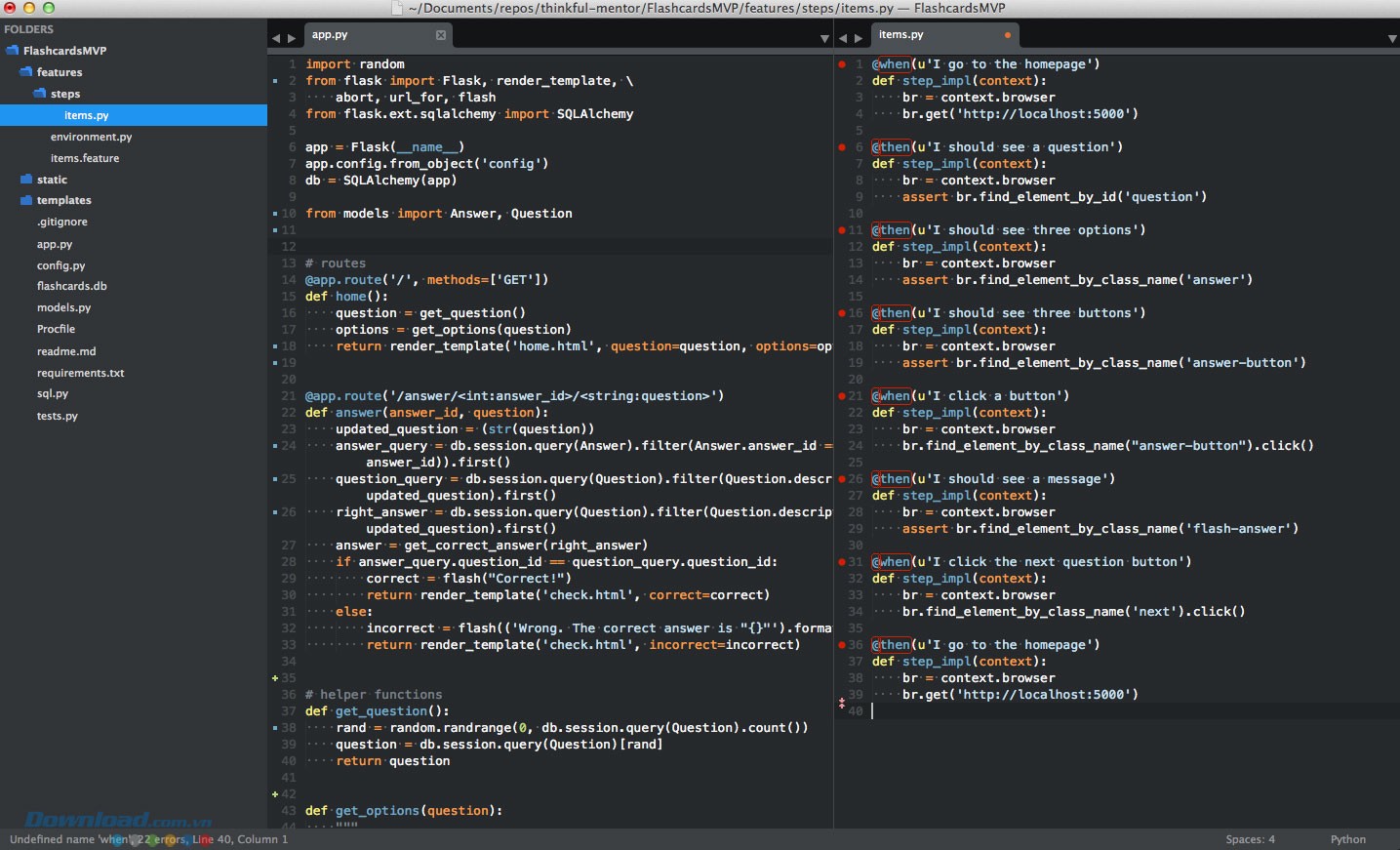
Task: Click the error dot beside line 31
Action: (841, 562)
